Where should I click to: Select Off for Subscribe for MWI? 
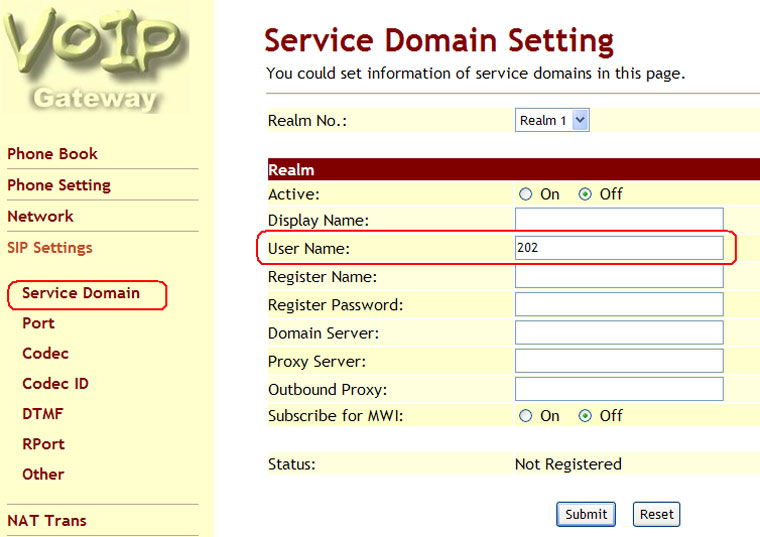coord(585,416)
